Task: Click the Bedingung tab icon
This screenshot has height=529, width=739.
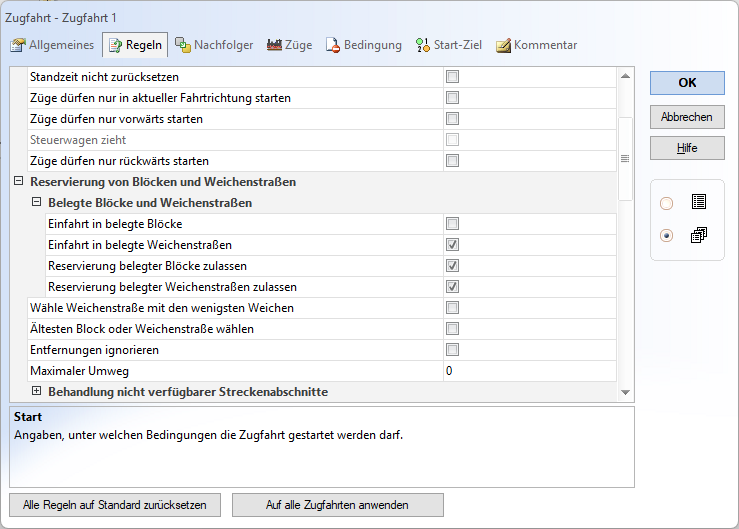Action: [333, 45]
